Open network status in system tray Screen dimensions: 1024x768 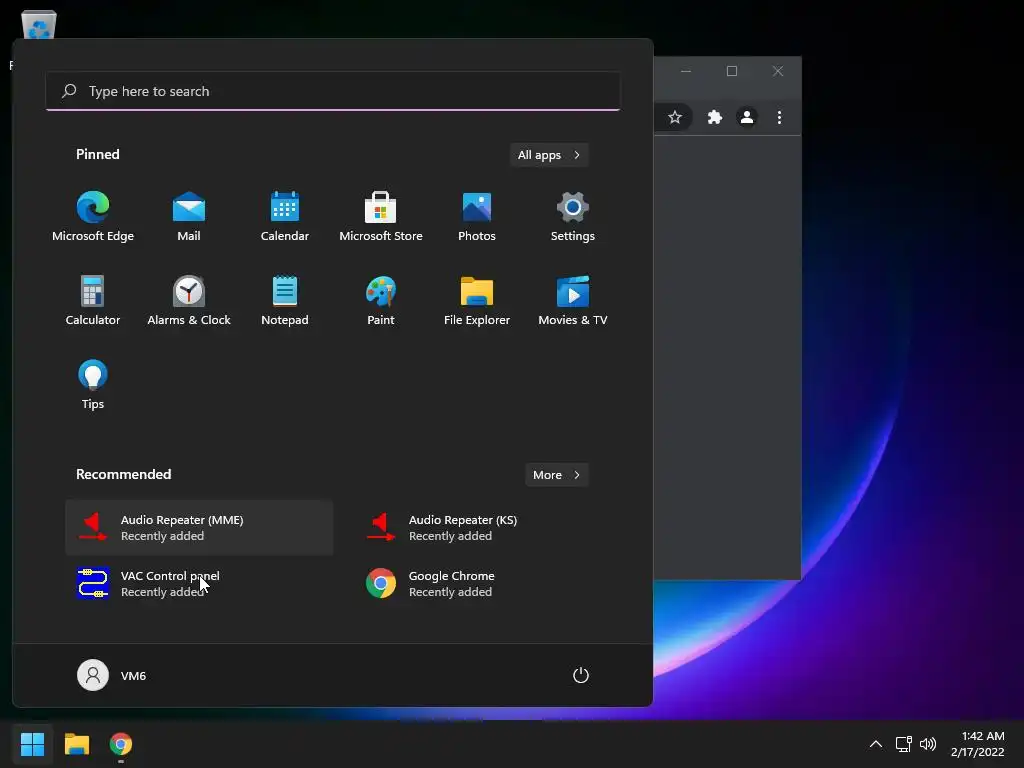click(904, 744)
